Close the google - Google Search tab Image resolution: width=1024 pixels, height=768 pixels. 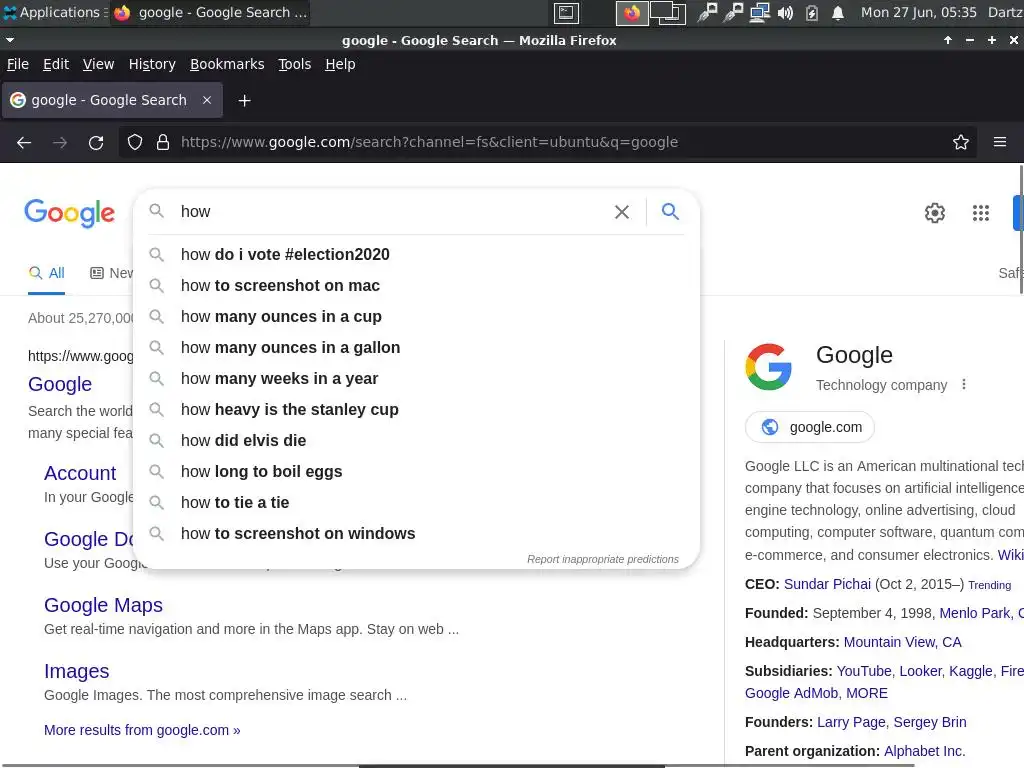[x=207, y=100]
